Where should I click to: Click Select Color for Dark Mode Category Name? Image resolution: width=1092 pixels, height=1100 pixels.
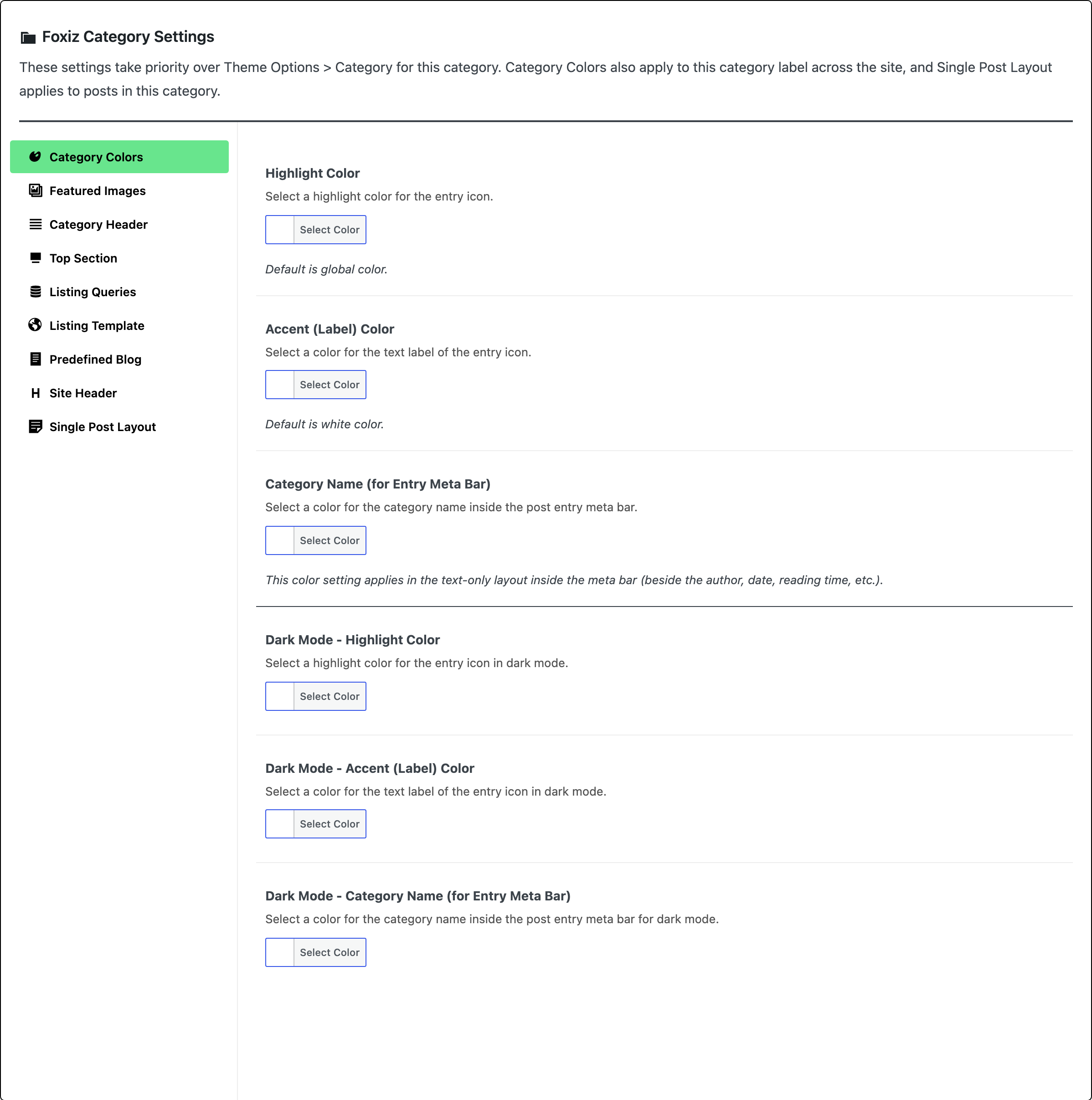coord(330,952)
